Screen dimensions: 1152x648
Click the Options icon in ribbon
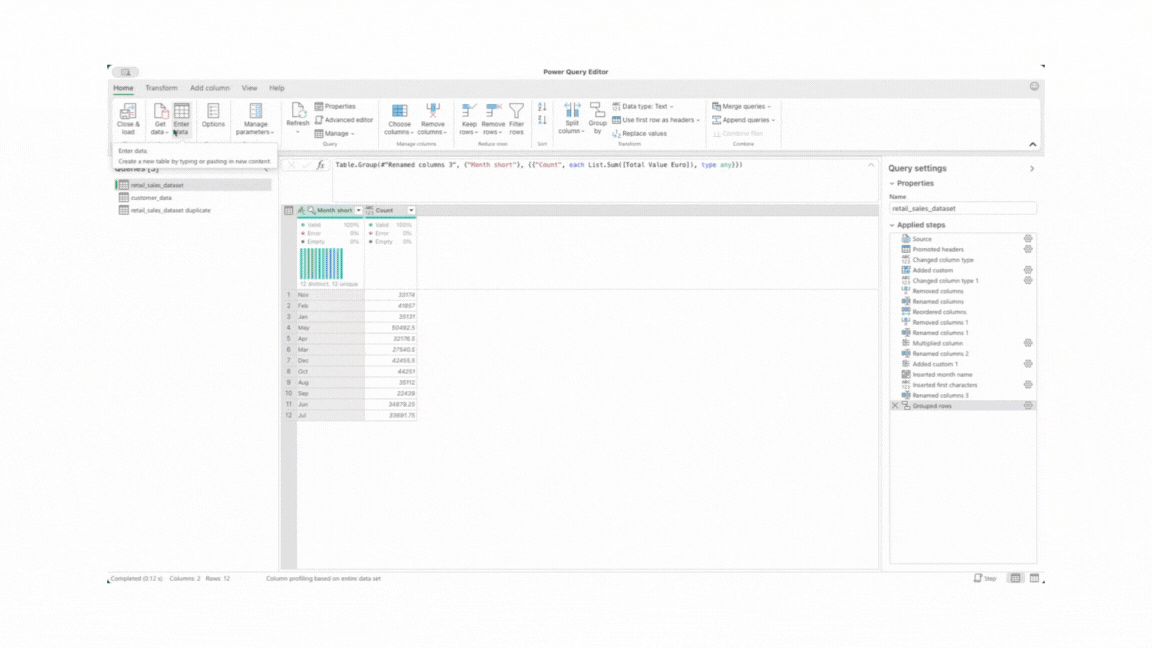coord(213,111)
